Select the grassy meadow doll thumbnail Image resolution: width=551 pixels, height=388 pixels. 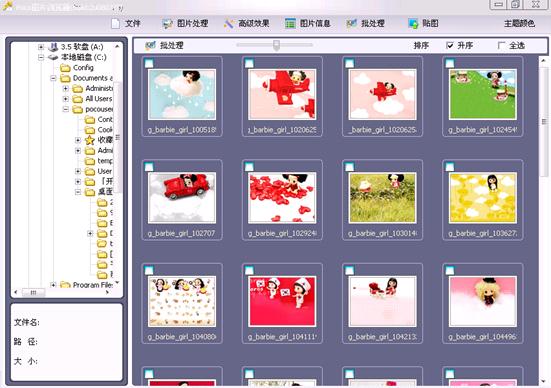click(x=382, y=198)
